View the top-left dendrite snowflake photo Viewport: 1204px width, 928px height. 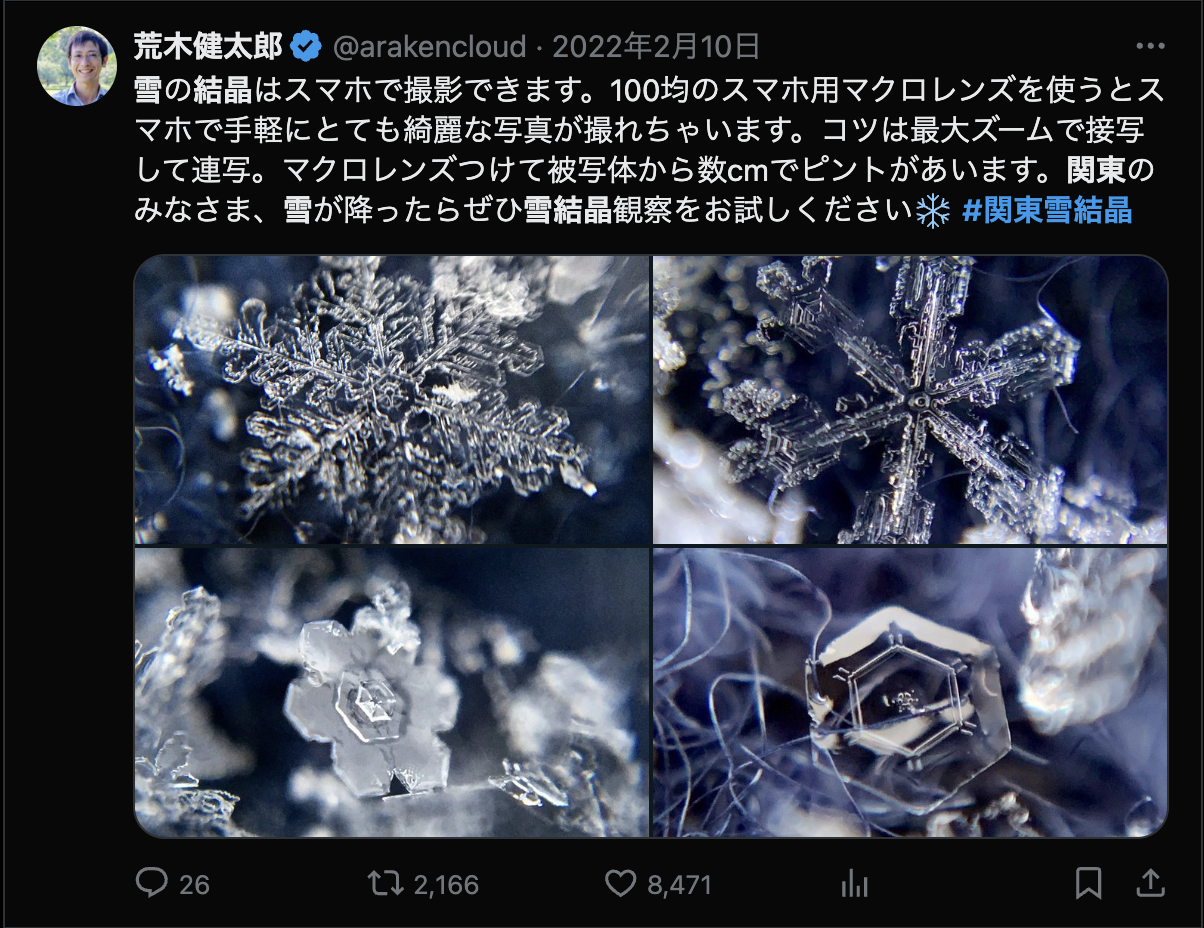point(392,400)
